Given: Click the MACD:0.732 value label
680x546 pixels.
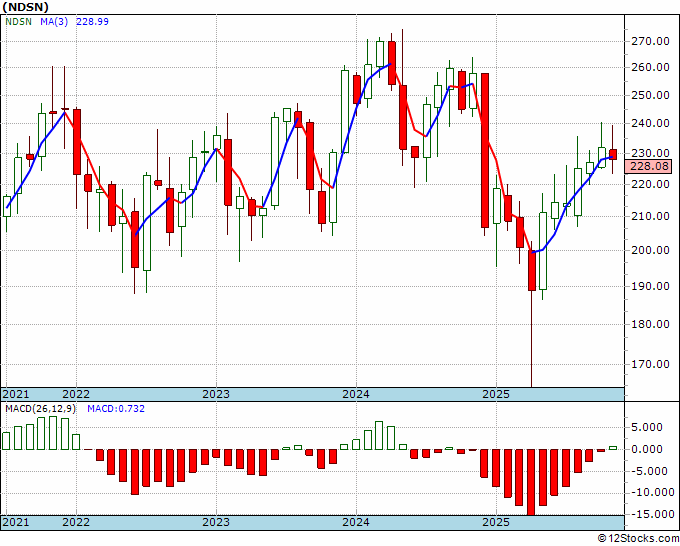Looking at the screenshot, I should click(x=116, y=409).
